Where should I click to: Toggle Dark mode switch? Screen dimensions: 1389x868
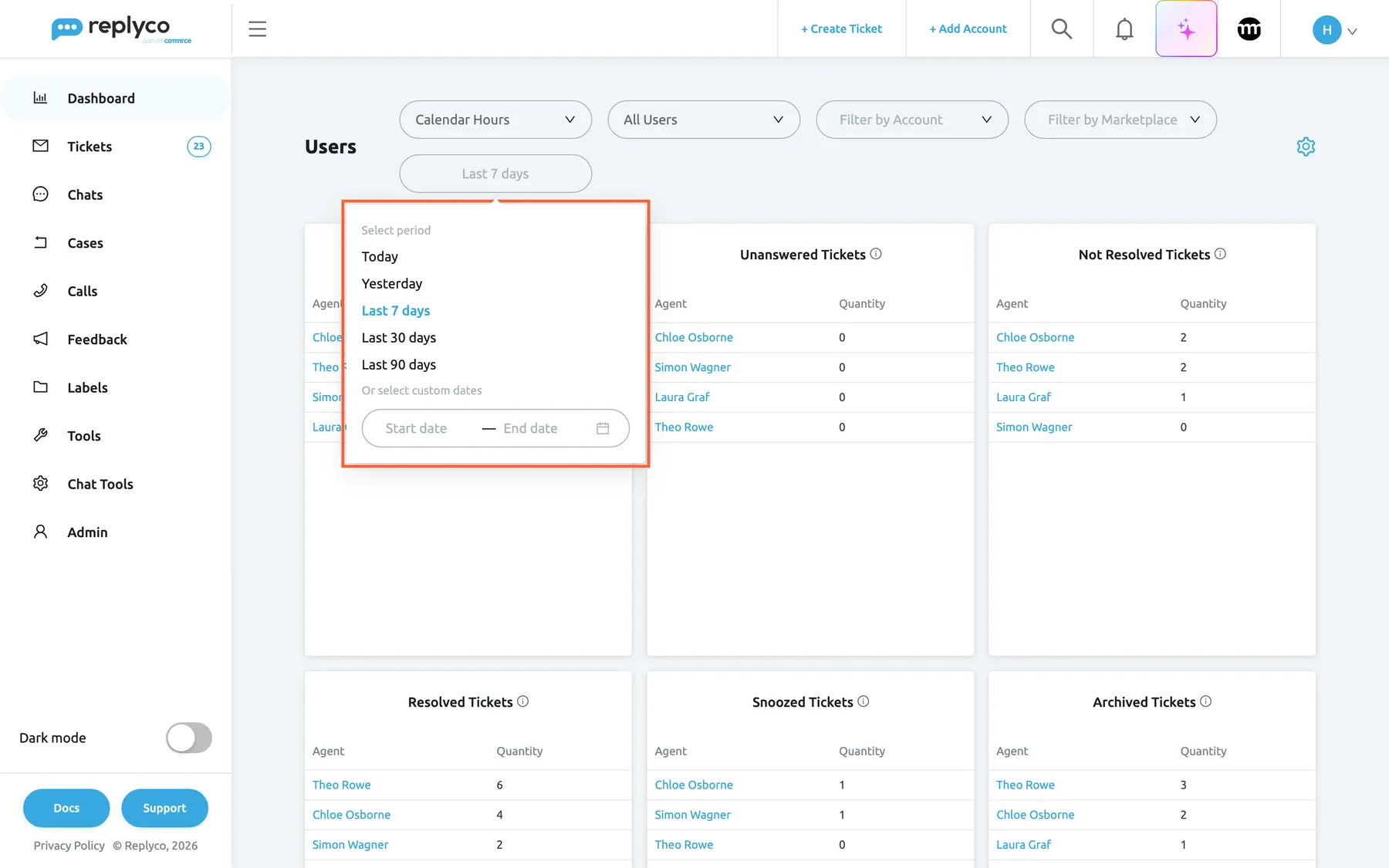189,738
